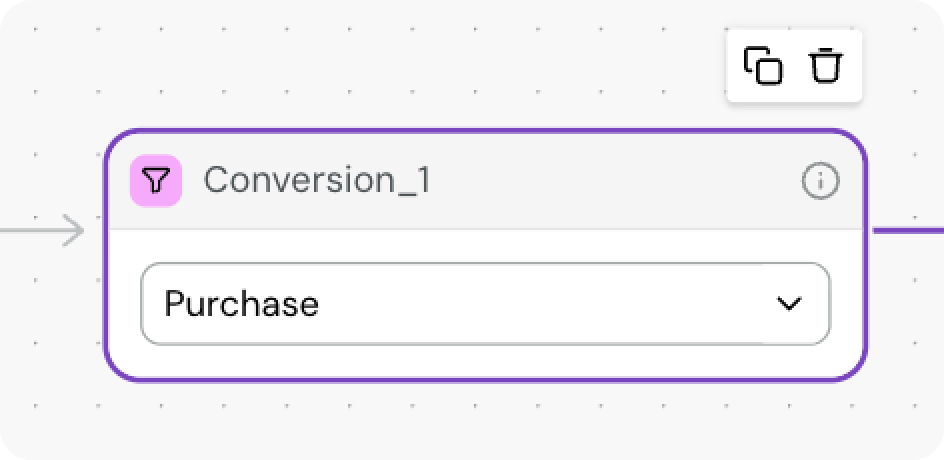Image resolution: width=944 pixels, height=460 pixels.
Task: Click empty canvas left of the floating toolbar
Action: click(x=500, y=67)
